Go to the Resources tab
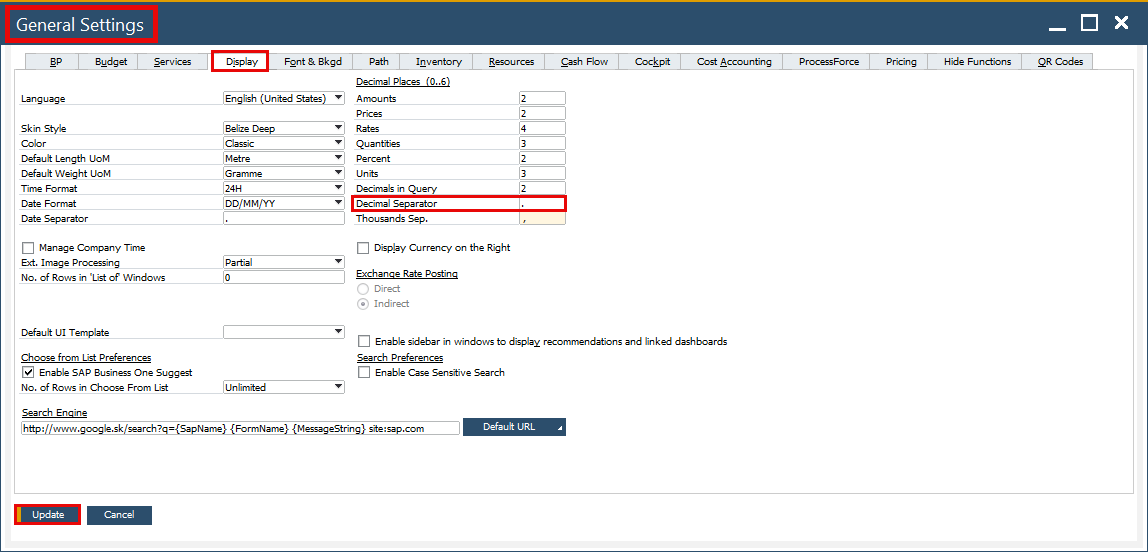 coord(511,61)
